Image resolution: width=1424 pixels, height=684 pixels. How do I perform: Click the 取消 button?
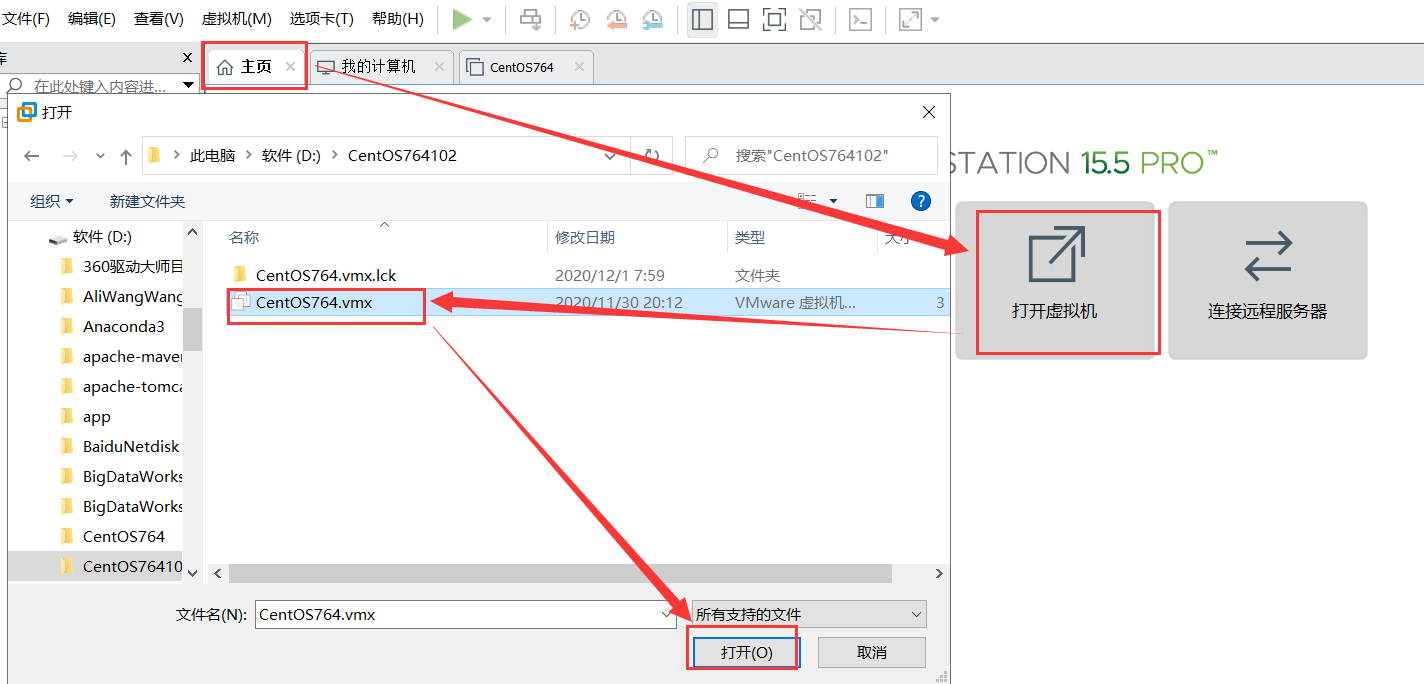click(x=872, y=652)
